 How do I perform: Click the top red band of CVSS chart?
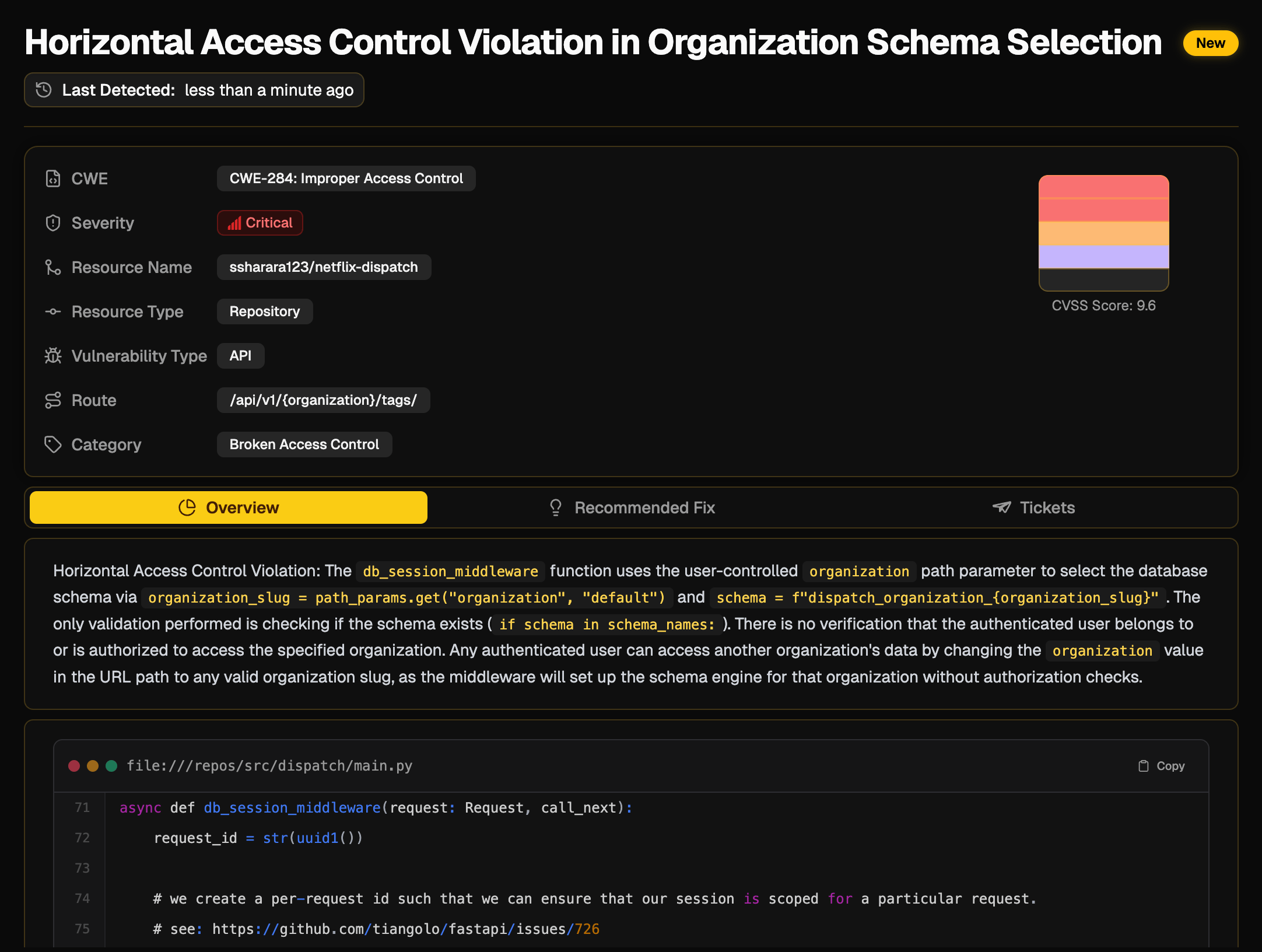[x=1104, y=187]
